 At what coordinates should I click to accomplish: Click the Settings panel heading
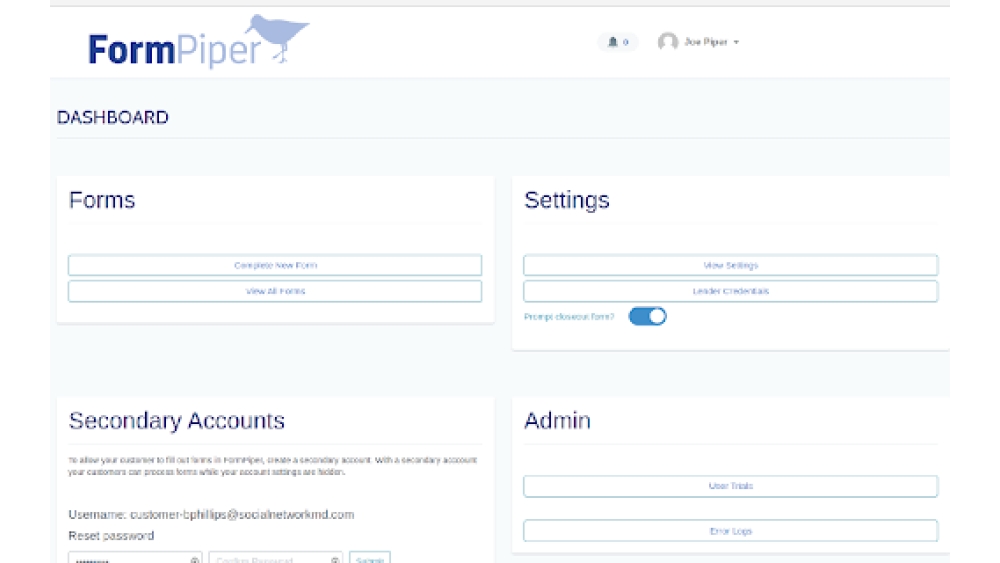click(x=567, y=200)
